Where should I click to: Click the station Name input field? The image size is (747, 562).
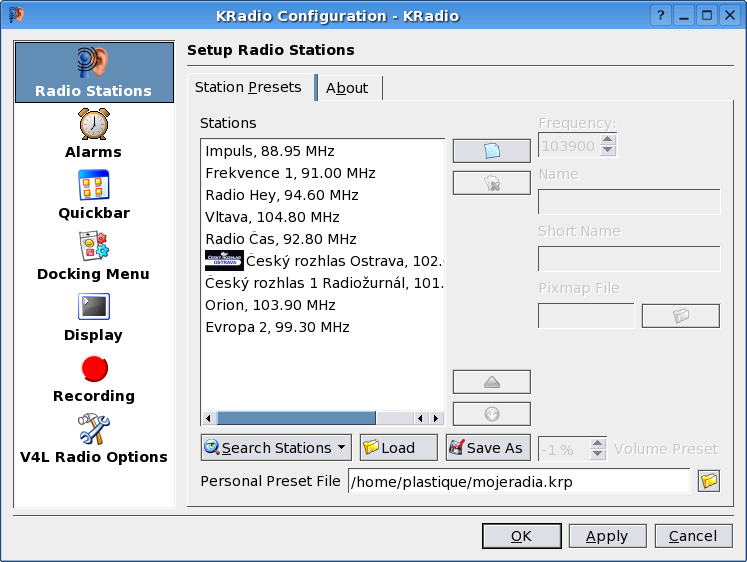point(629,202)
